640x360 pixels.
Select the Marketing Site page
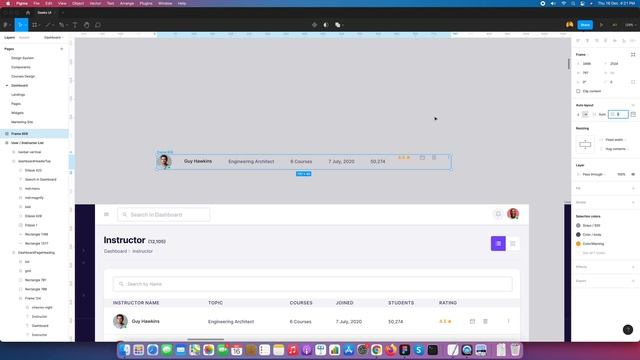(22, 122)
